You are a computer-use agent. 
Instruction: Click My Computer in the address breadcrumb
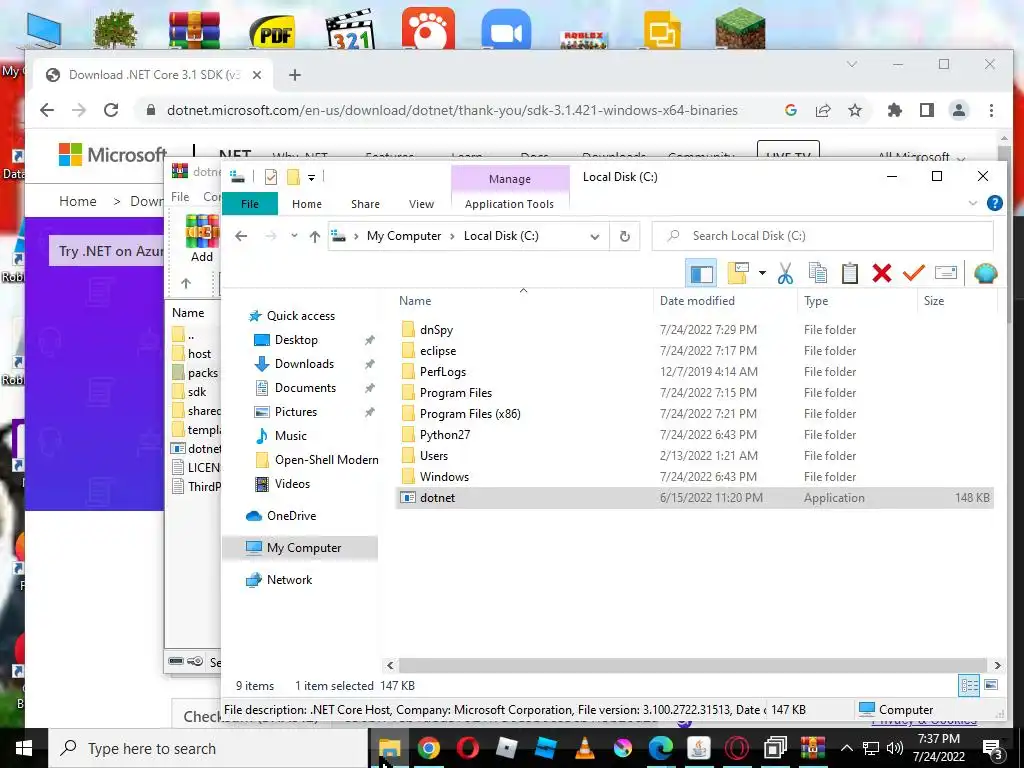404,236
